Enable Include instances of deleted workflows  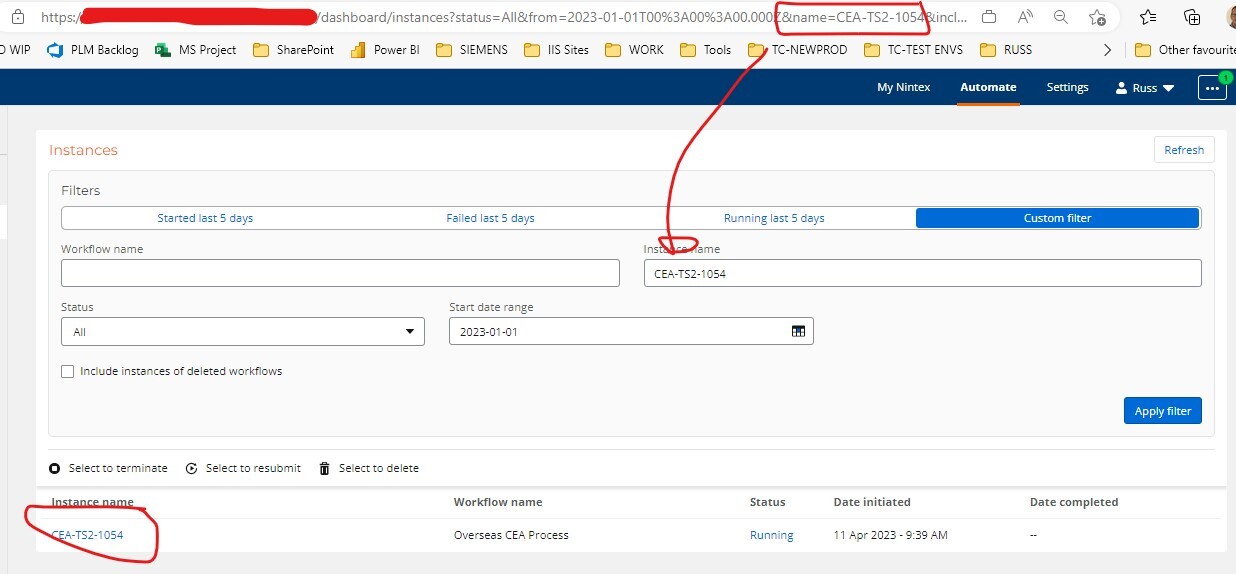point(68,371)
